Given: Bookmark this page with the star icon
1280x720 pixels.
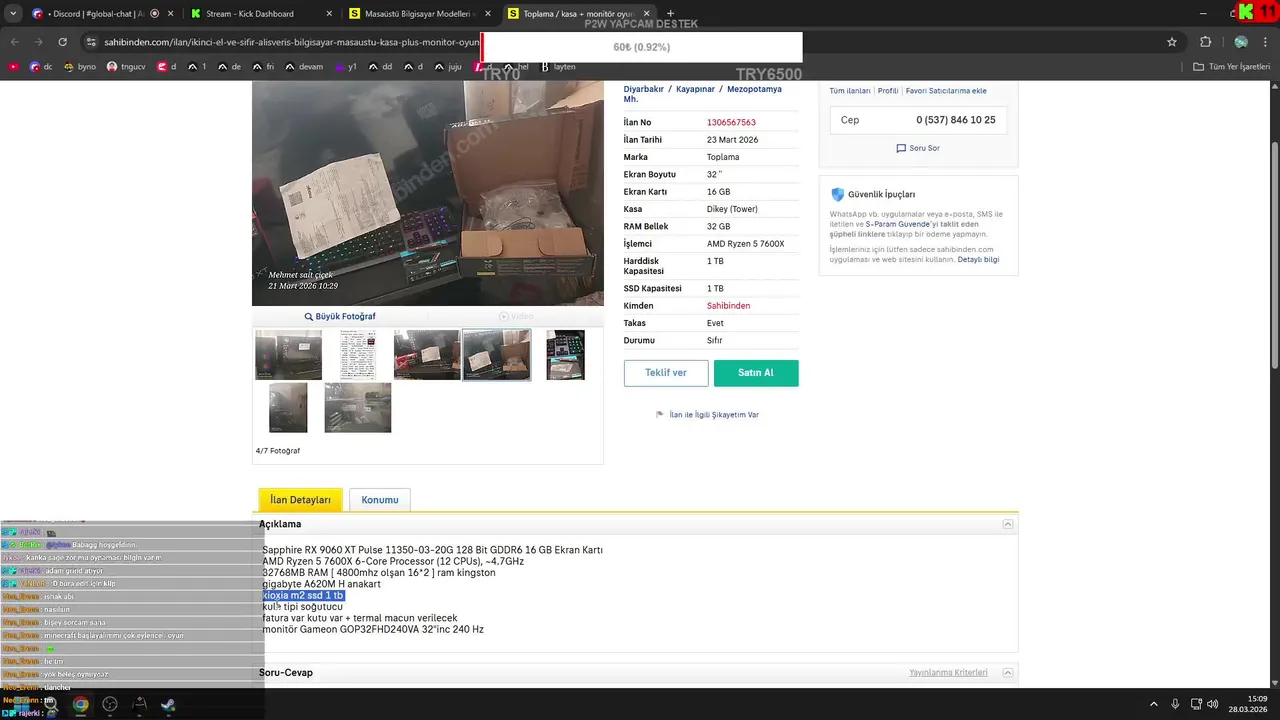Looking at the screenshot, I should pyautogui.click(x=1172, y=42).
